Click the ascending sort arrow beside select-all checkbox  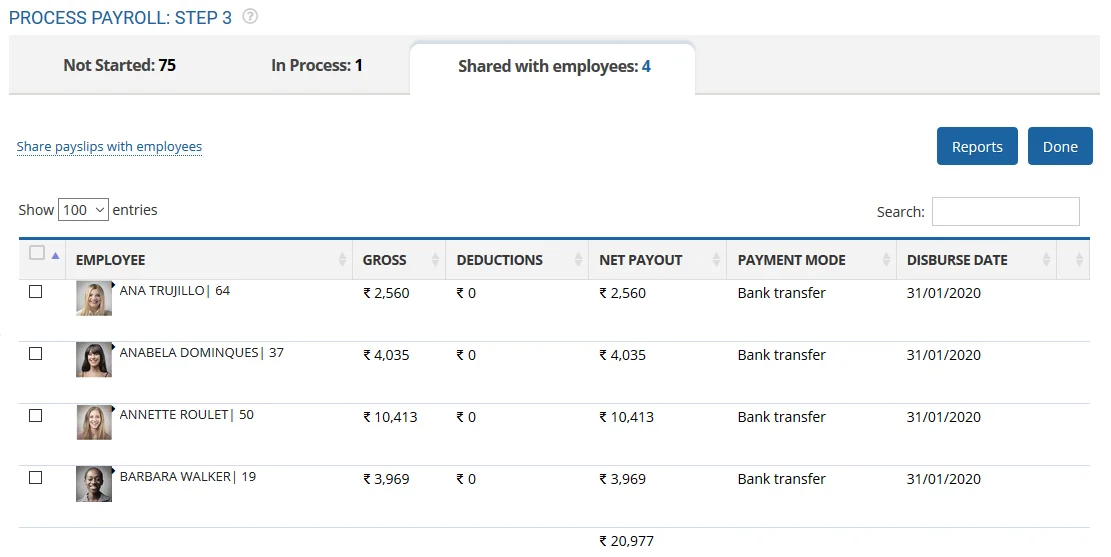(55, 255)
